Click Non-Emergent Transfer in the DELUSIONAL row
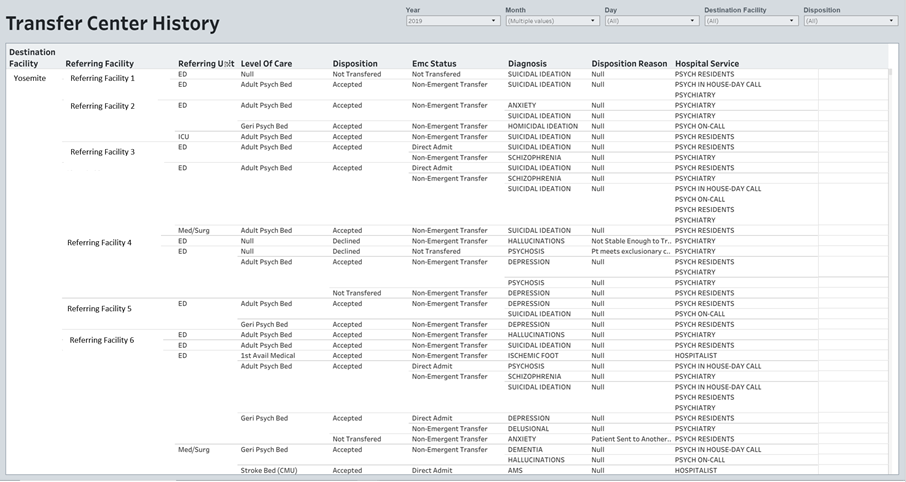 click(x=450, y=429)
